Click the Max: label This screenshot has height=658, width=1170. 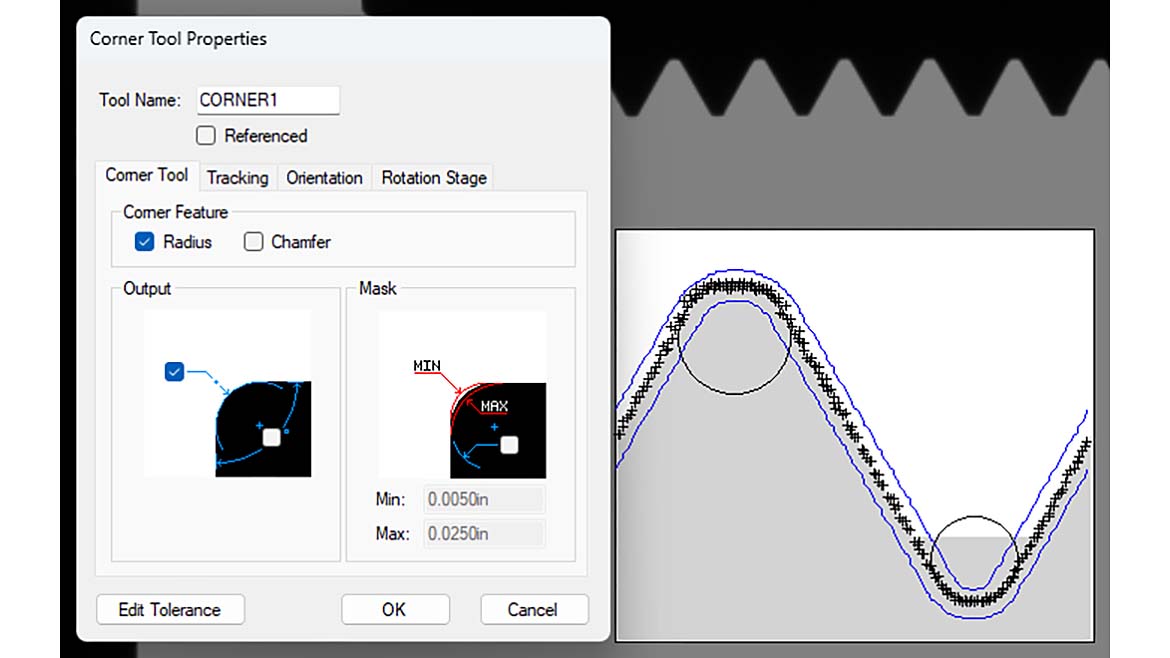click(392, 533)
